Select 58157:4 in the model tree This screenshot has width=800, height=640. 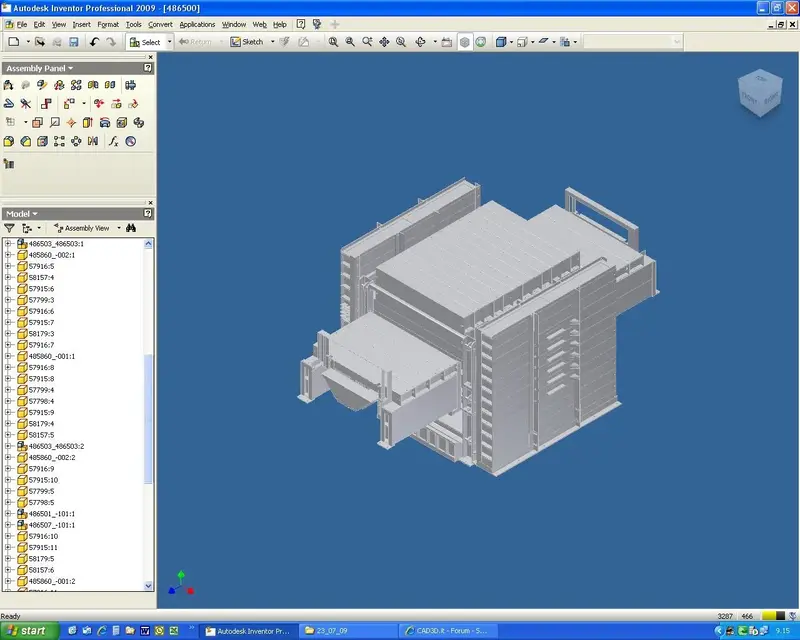41,277
